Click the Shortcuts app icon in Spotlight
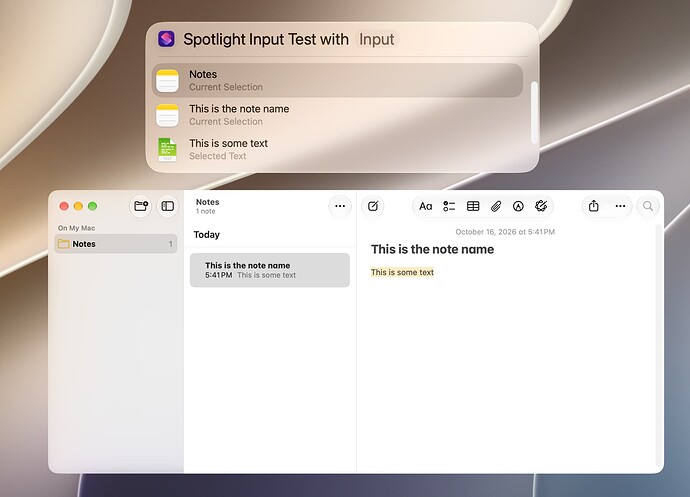 166,39
